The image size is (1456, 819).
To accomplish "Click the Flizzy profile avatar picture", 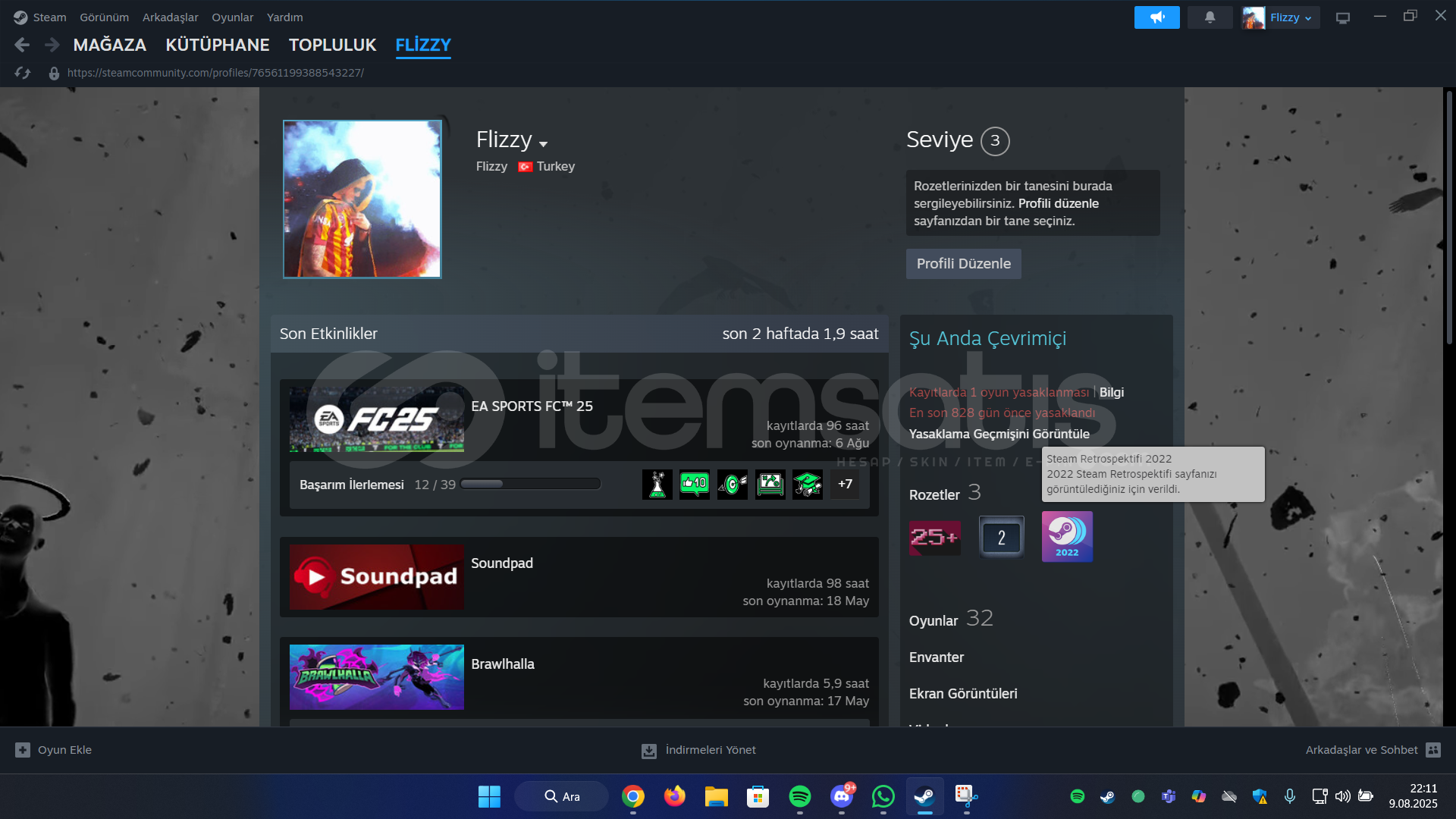I will point(362,199).
